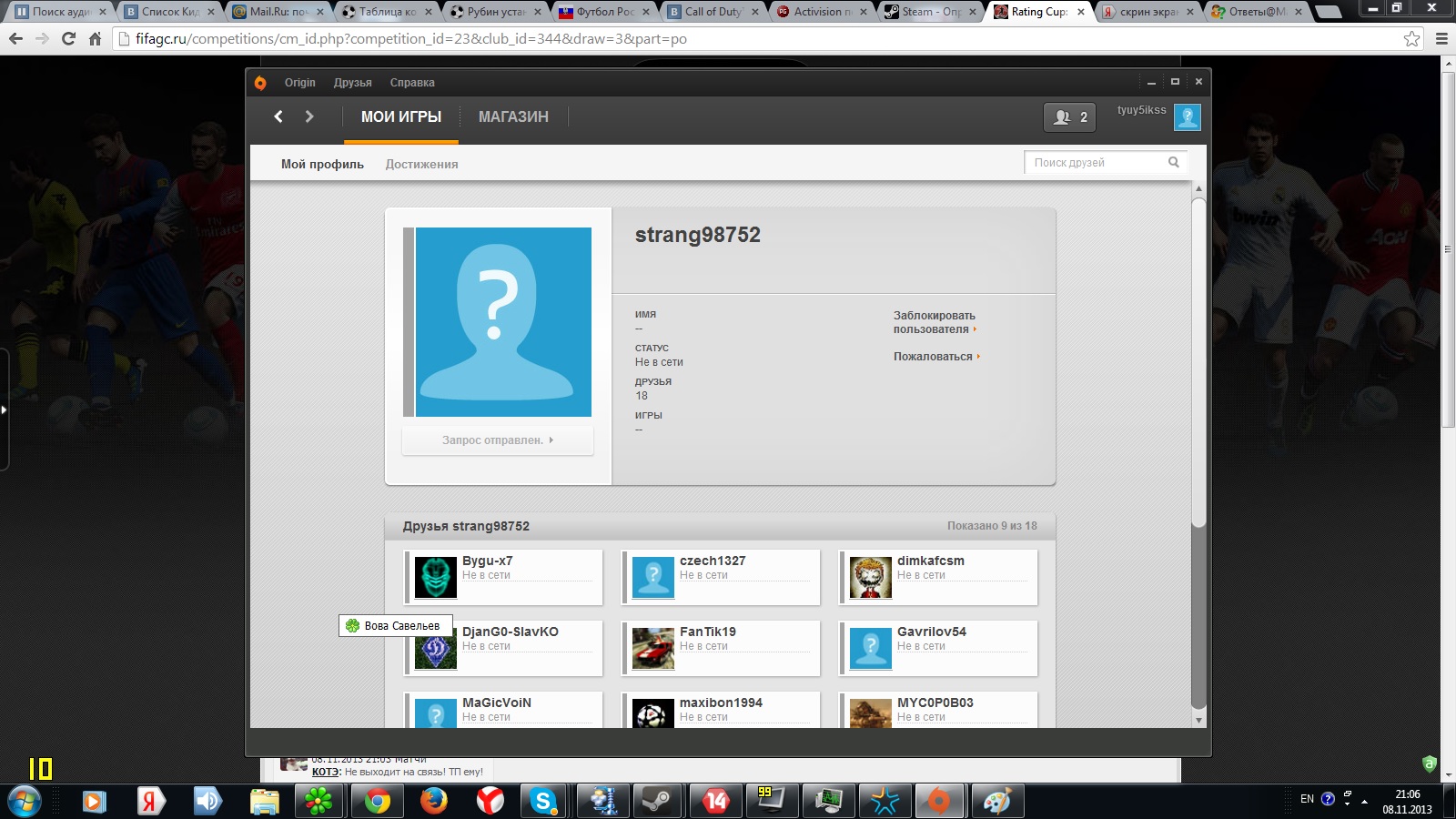The width and height of the screenshot is (1456, 819).
Task: Open Bygu-x7's avatar
Action: coord(436,578)
